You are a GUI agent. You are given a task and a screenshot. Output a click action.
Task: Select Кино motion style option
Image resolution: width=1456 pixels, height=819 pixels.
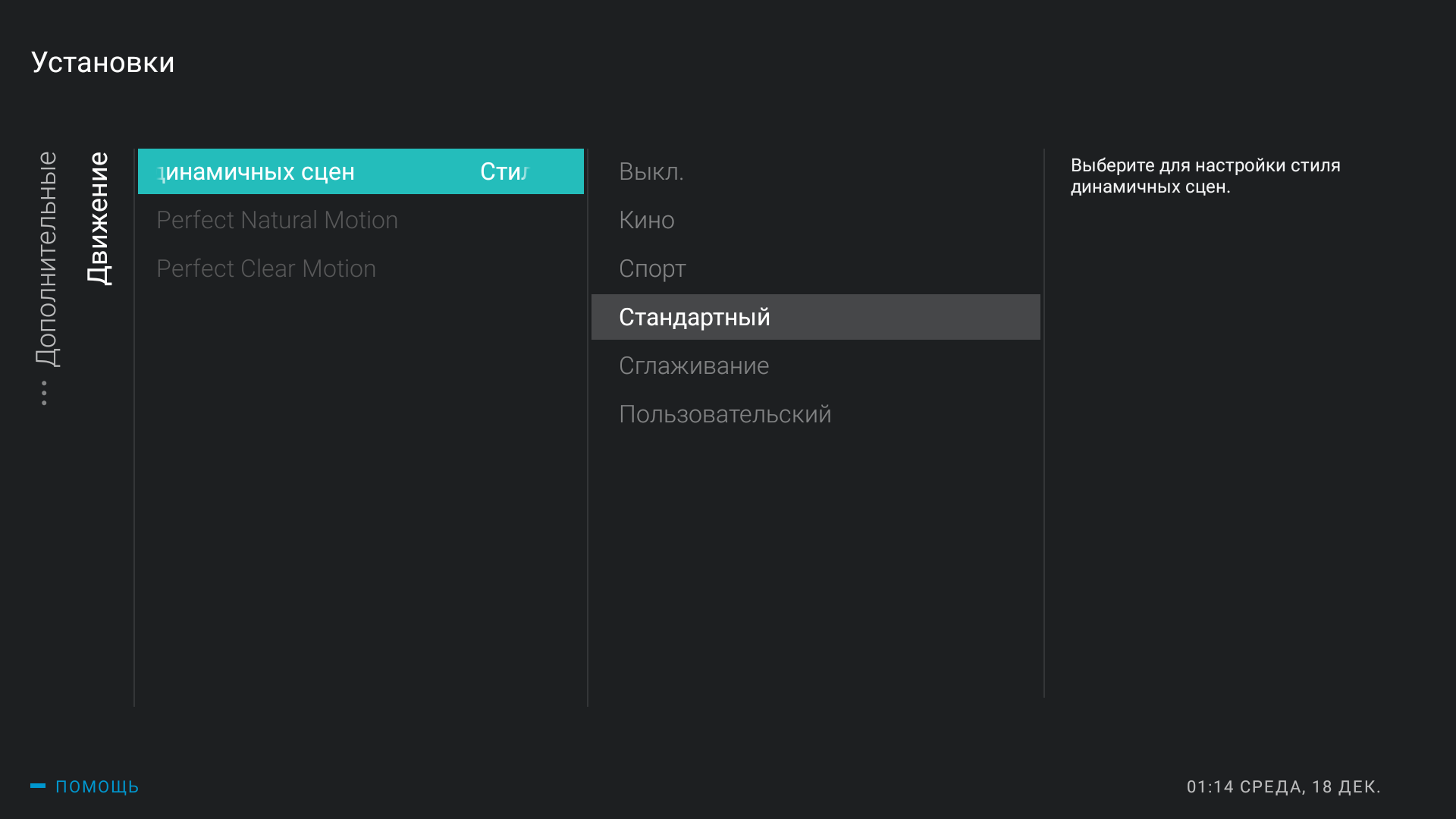(647, 220)
